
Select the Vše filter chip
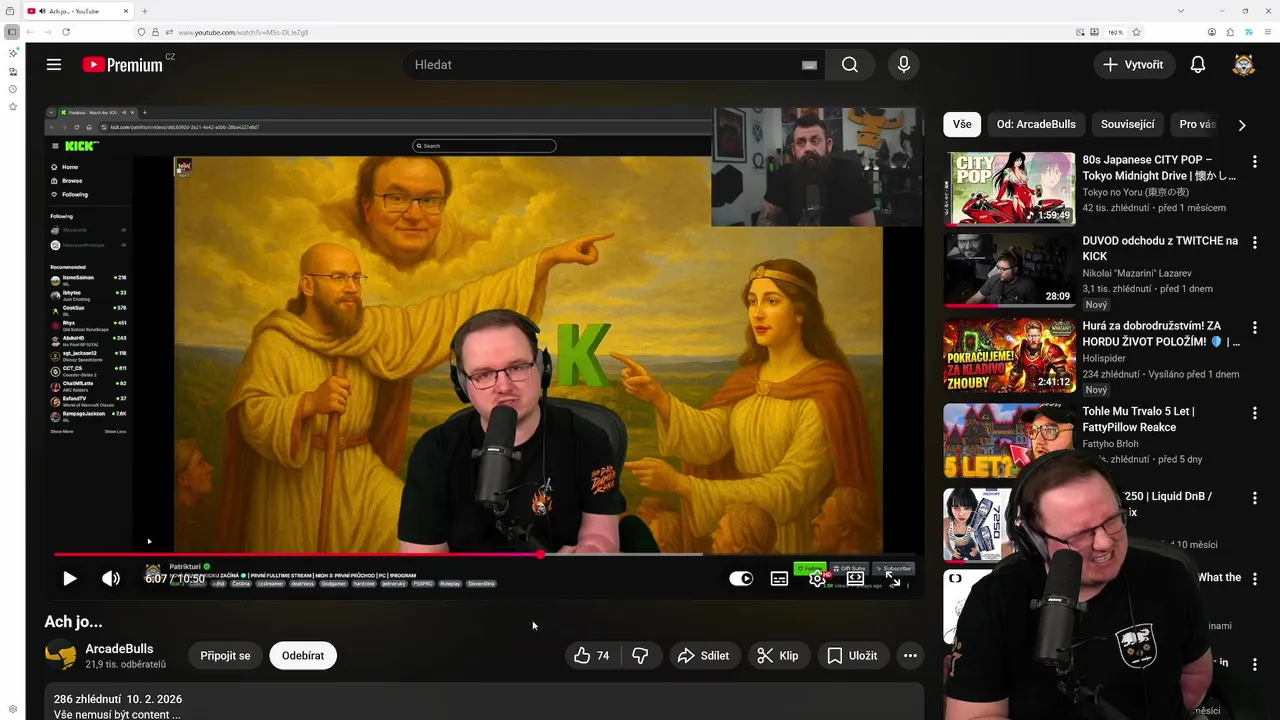[962, 124]
